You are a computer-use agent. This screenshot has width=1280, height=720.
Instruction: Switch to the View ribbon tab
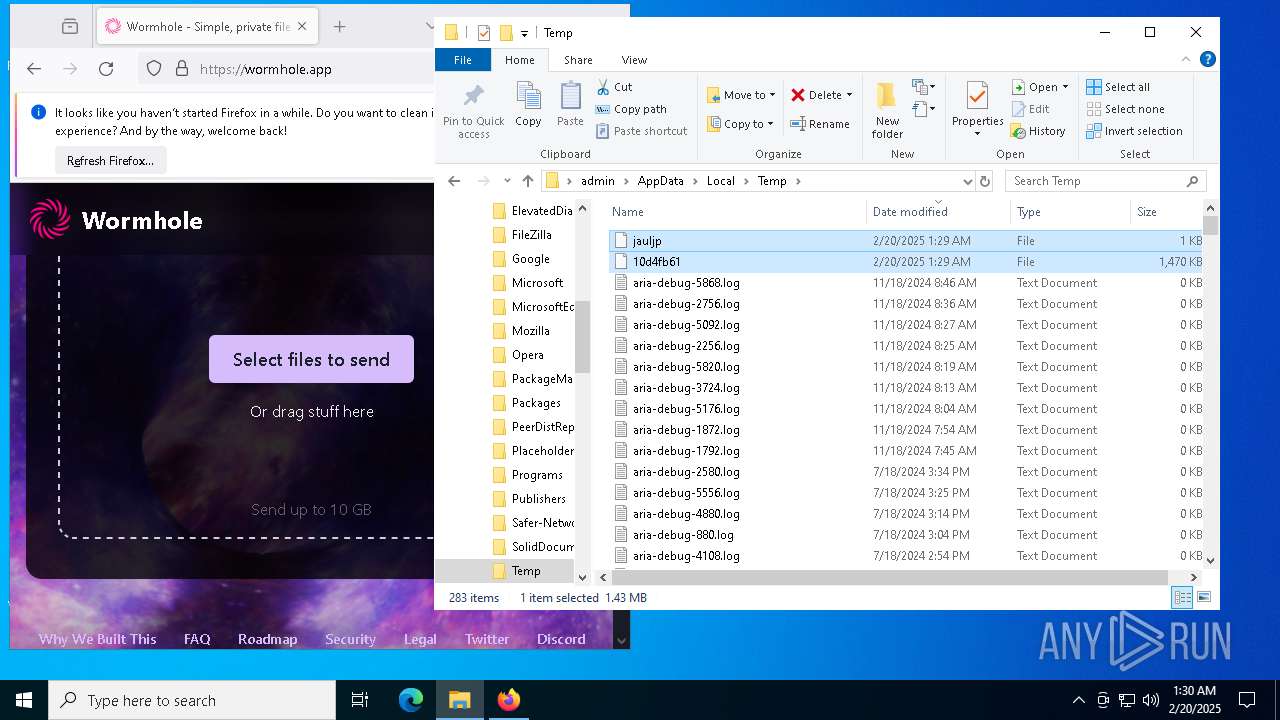634,60
